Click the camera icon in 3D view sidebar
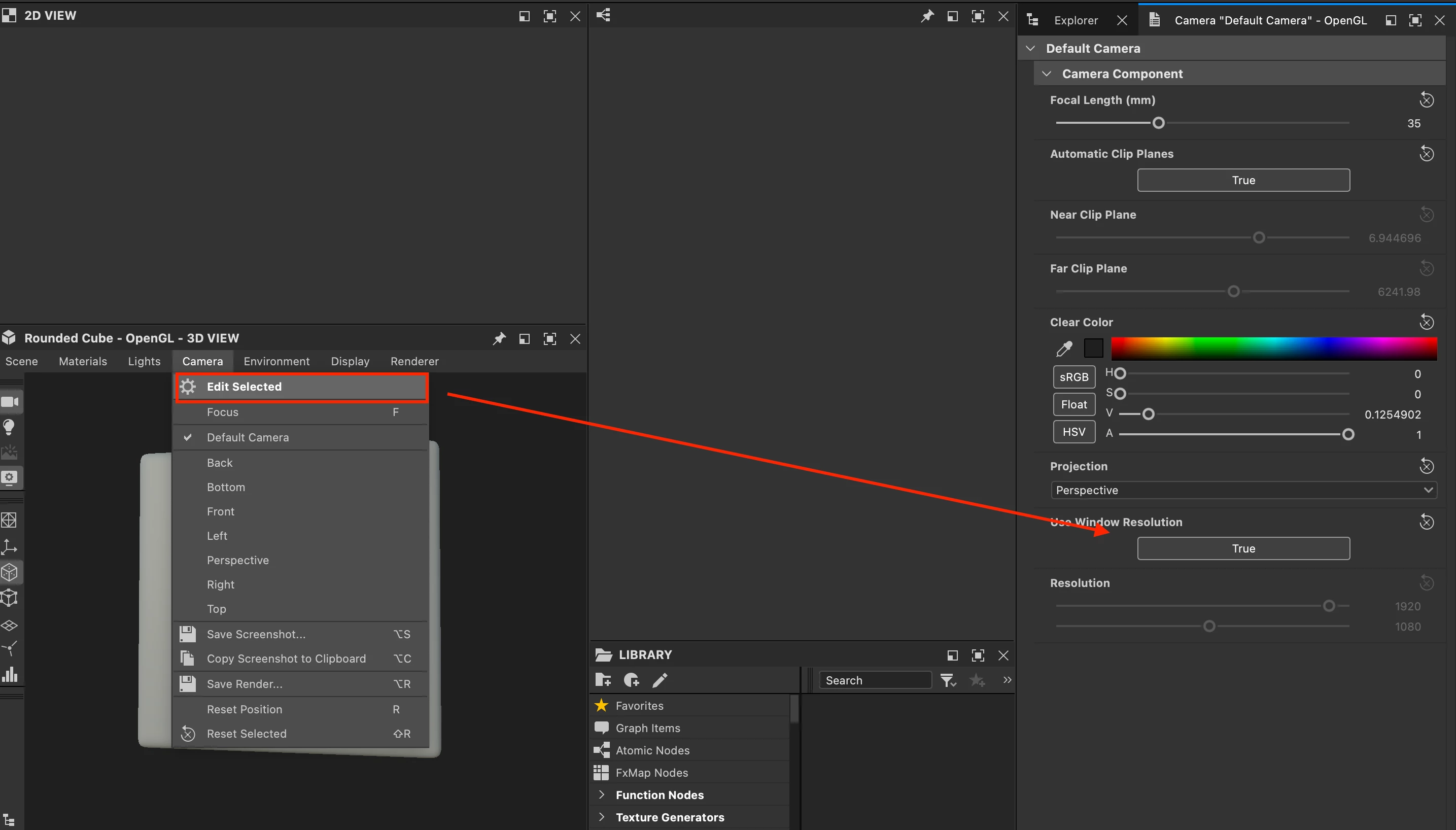This screenshot has height=830, width=1456. 10,402
